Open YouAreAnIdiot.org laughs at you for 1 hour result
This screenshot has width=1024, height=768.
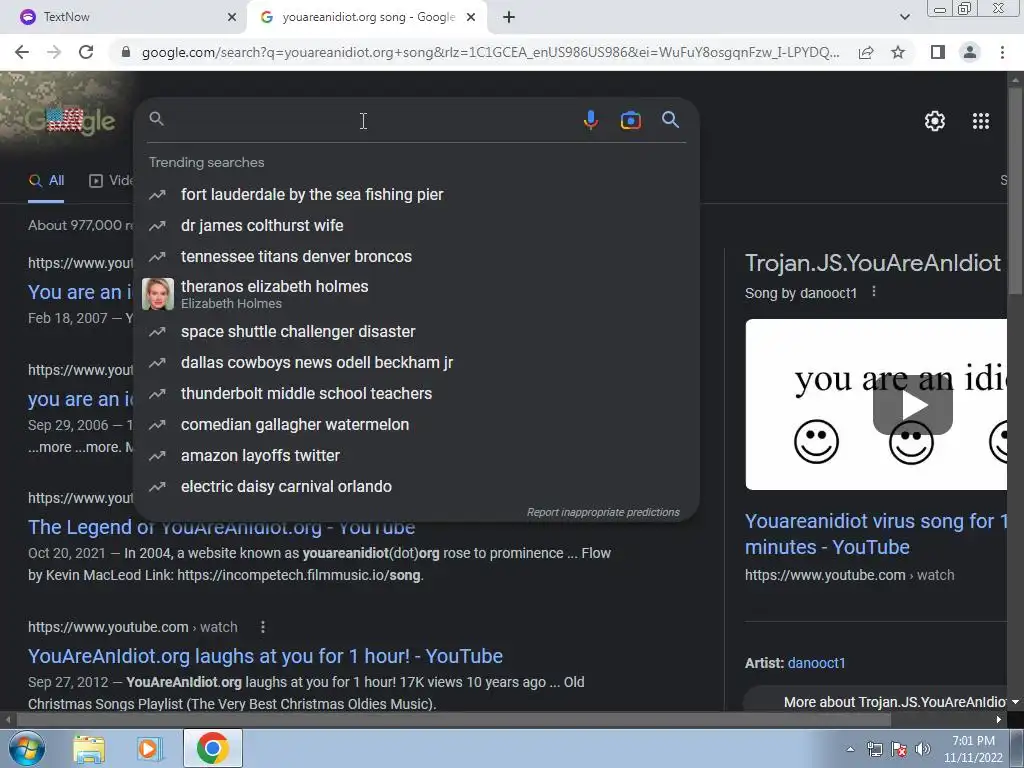click(265, 656)
